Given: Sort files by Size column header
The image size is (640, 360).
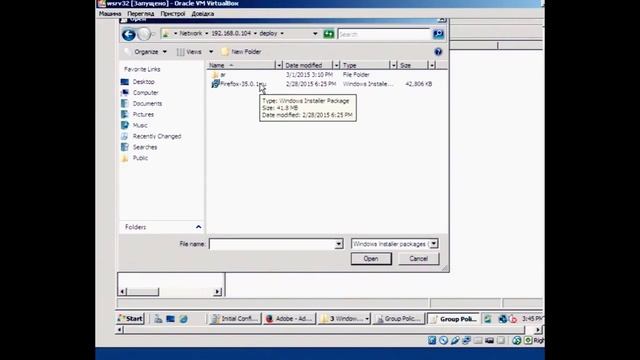Looking at the screenshot, I should (x=413, y=65).
